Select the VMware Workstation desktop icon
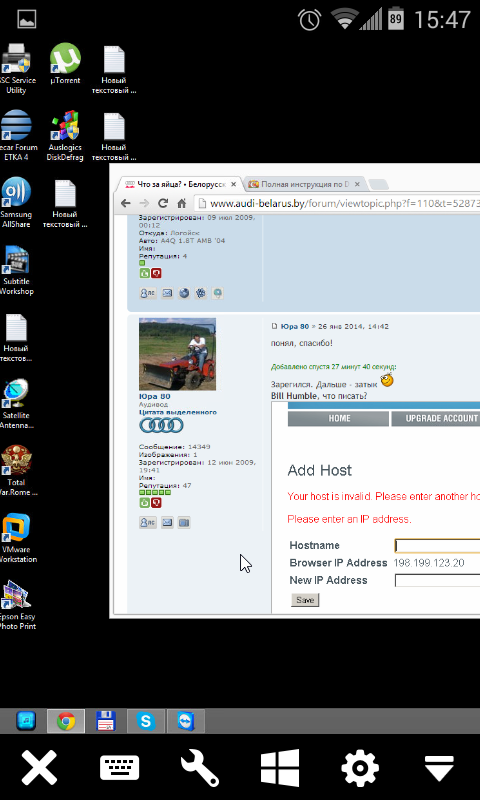This screenshot has height=800, width=480. click(x=16, y=538)
